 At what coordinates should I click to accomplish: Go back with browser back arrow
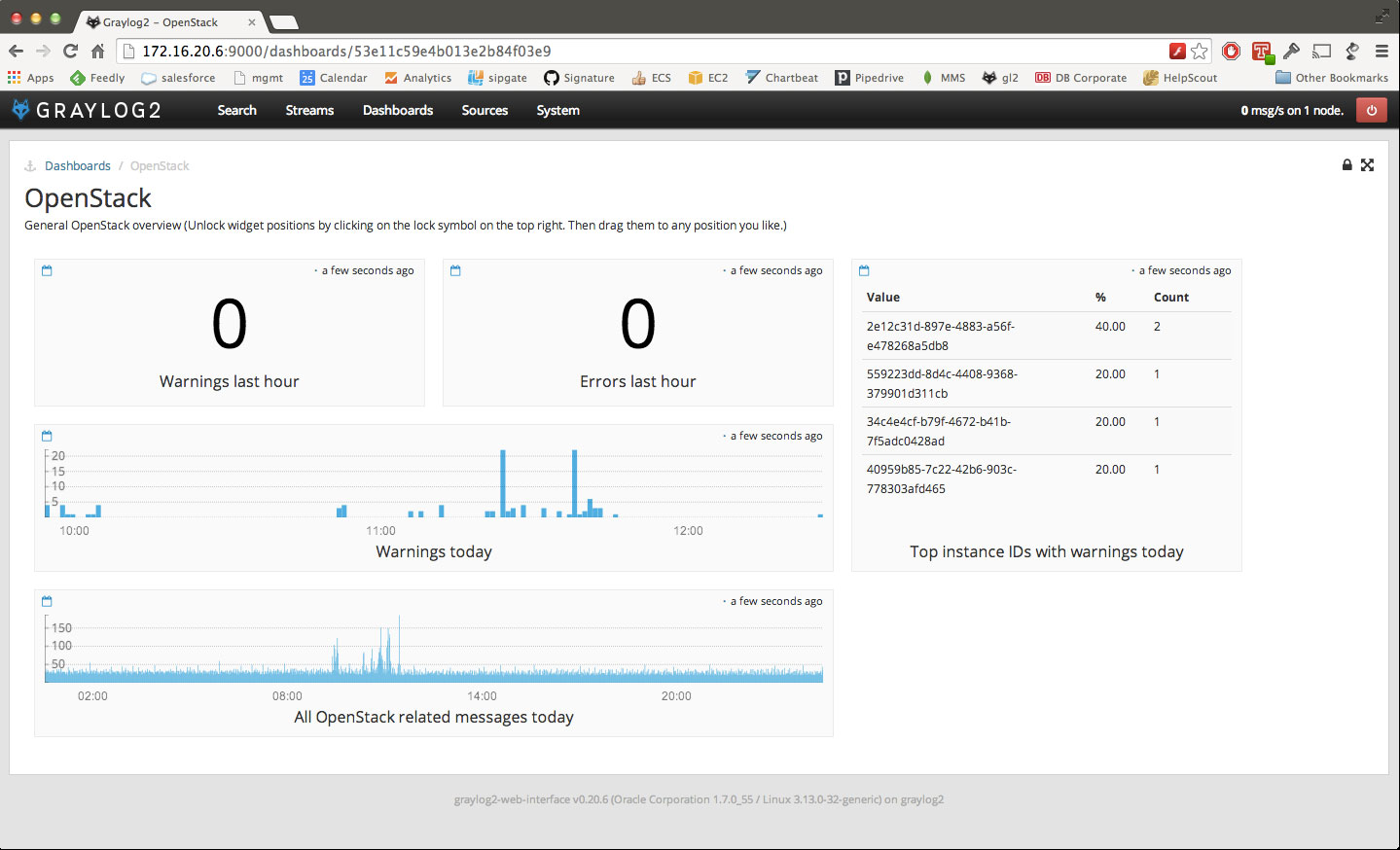tap(16, 51)
